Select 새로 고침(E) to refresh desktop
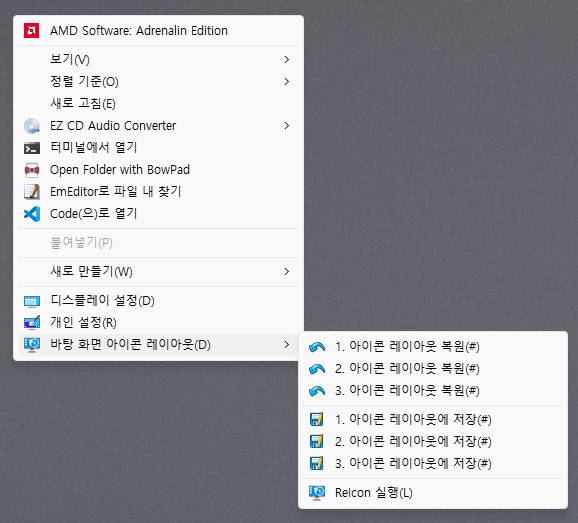578x523 pixels. coord(159,104)
